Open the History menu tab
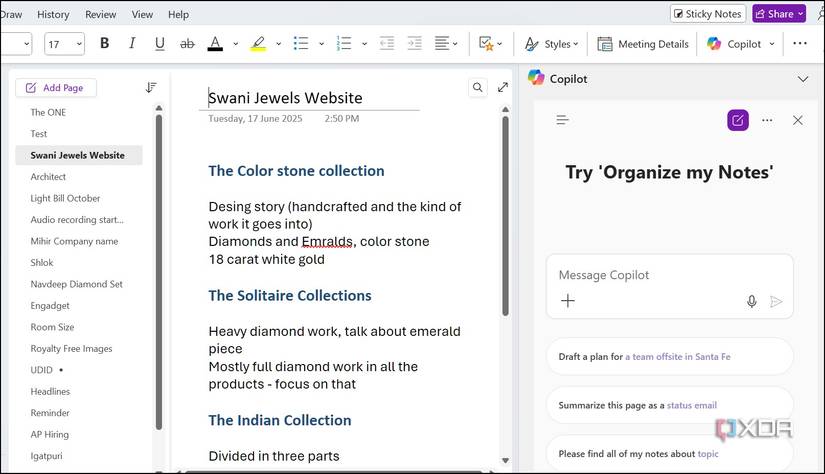This screenshot has width=825, height=474. 53,15
